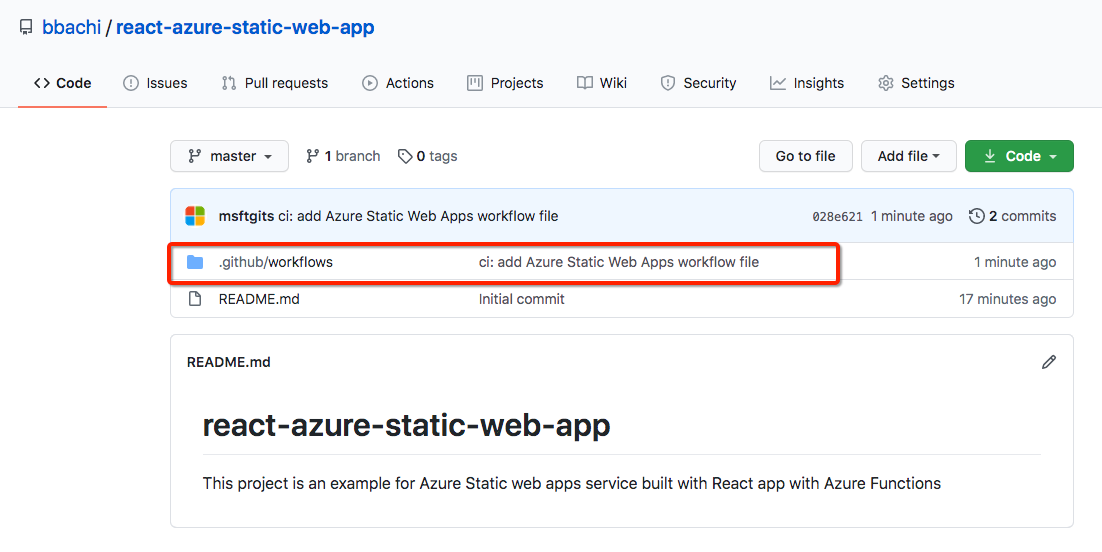Click README description paragraph text
The width and height of the screenshot is (1102, 552).
[571, 484]
